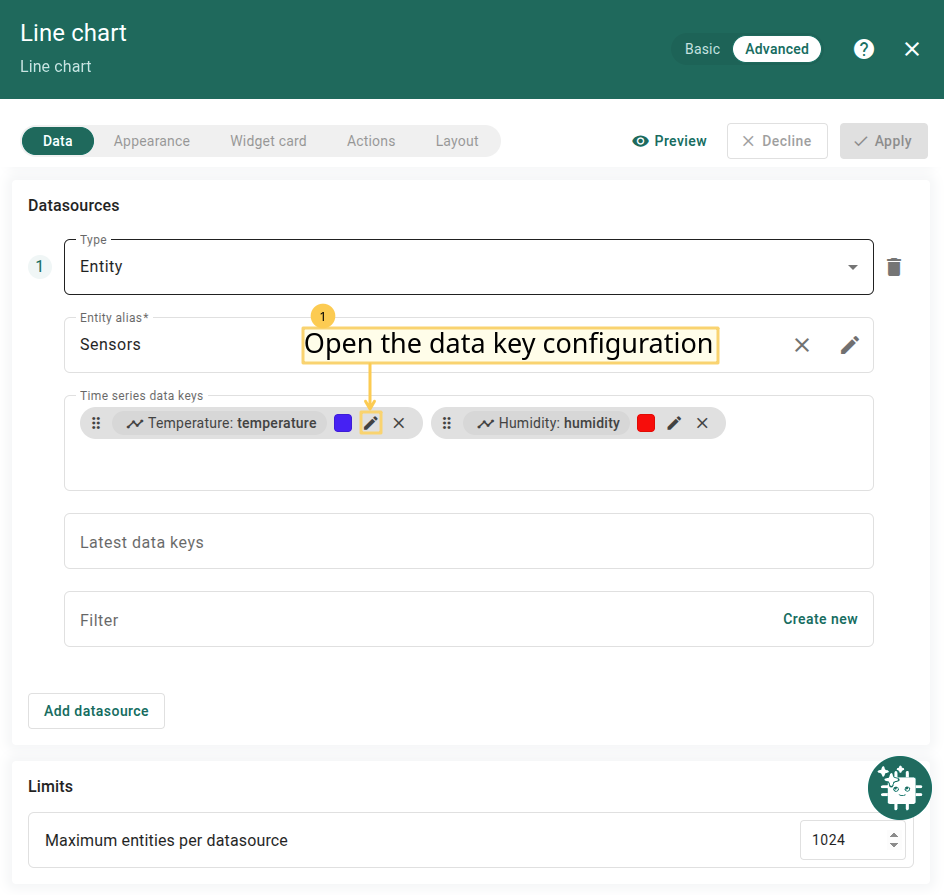944x895 pixels.
Task: Expand the datasource Type dropdown
Action: pyautogui.click(x=852, y=267)
